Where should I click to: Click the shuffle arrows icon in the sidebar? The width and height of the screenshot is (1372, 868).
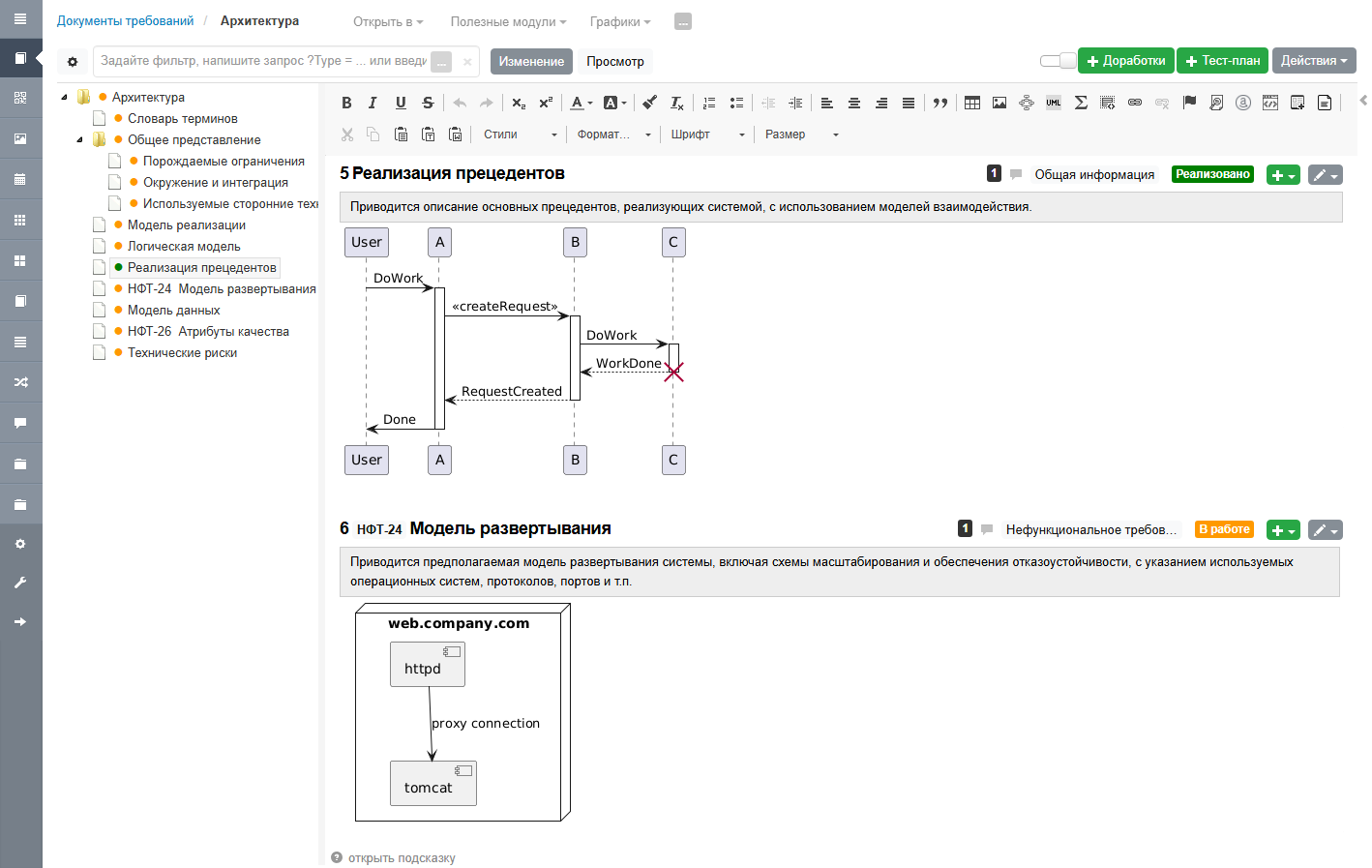point(20,382)
